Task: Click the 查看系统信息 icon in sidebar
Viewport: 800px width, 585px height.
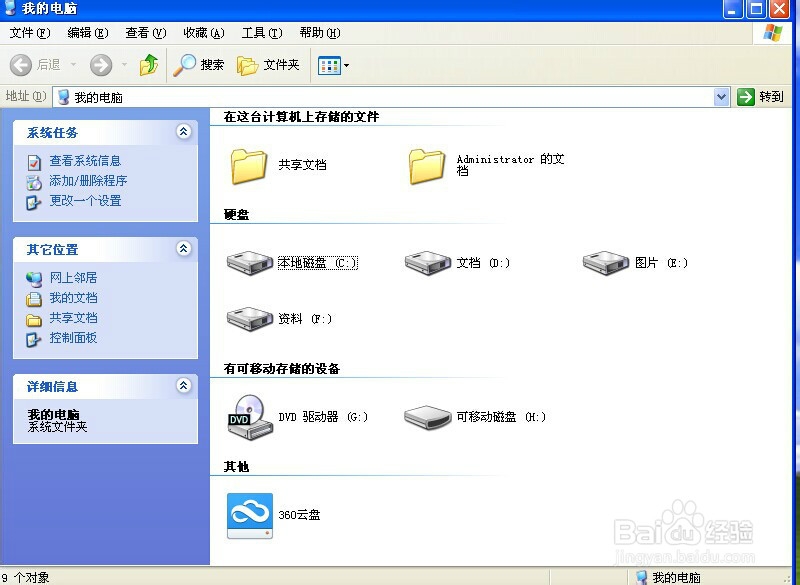Action: pyautogui.click(x=34, y=162)
